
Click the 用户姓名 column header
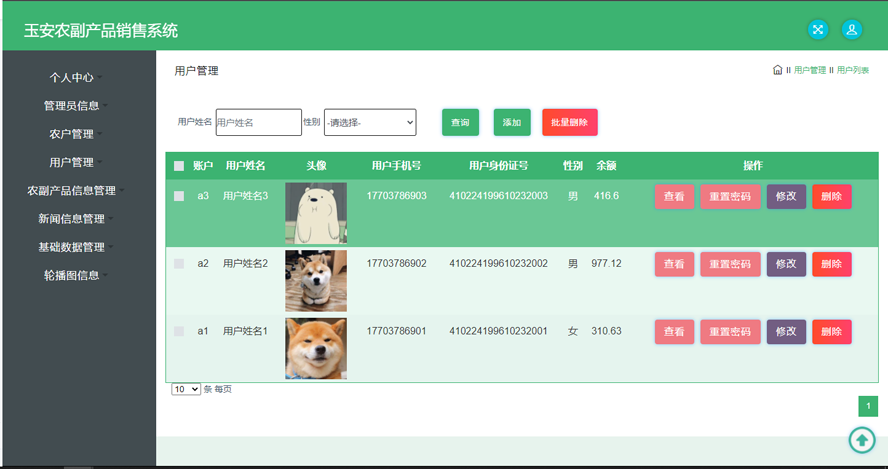(x=245, y=166)
